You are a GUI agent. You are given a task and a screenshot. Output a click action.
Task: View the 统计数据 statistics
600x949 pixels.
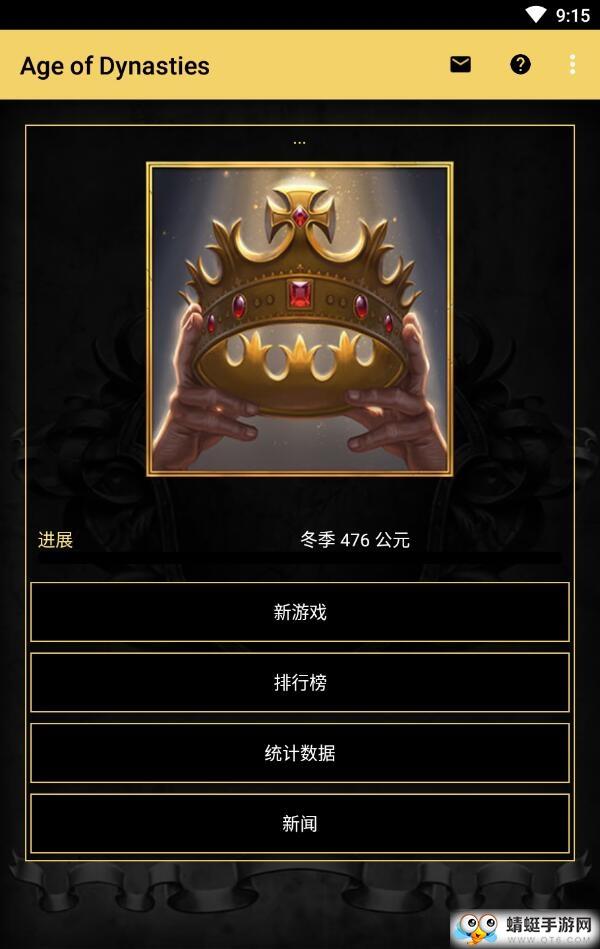click(x=300, y=753)
